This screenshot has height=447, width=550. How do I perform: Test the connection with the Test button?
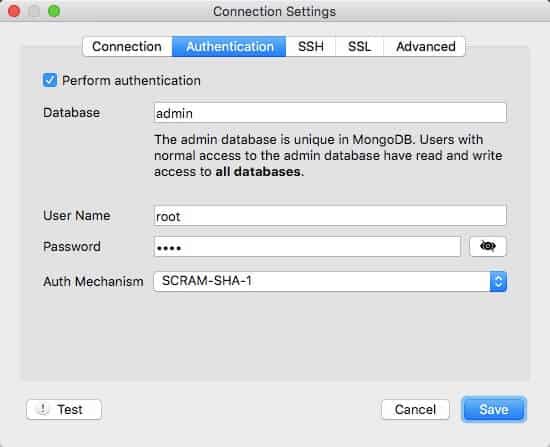tap(64, 409)
